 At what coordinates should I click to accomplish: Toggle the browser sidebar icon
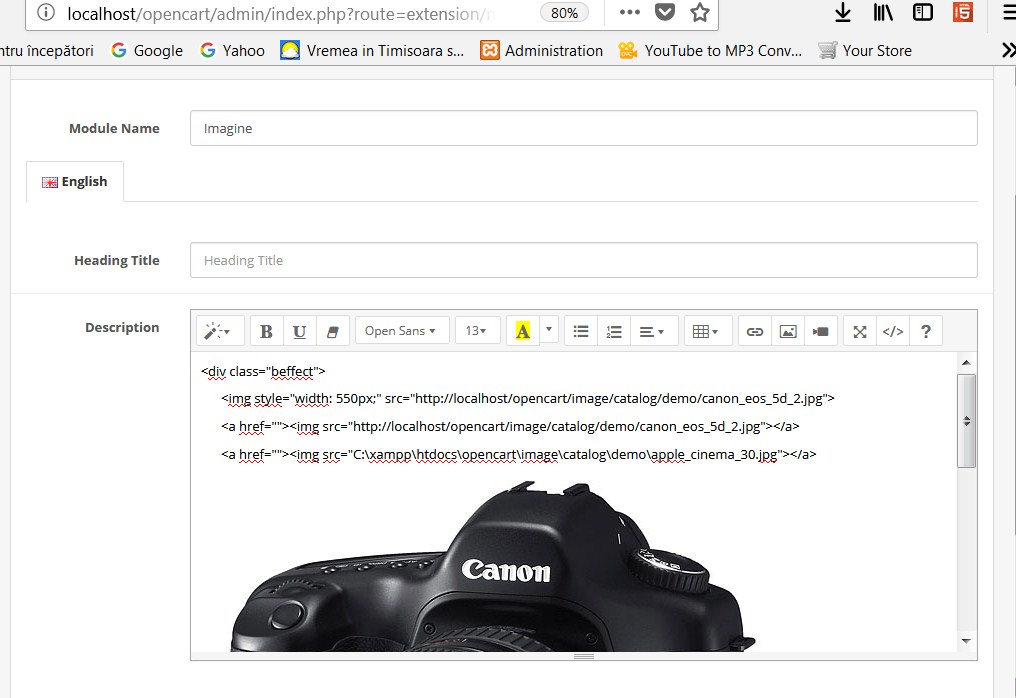coord(923,12)
